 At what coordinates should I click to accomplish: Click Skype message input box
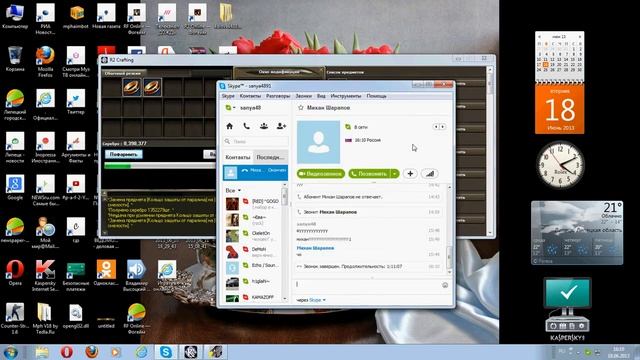click(367, 284)
